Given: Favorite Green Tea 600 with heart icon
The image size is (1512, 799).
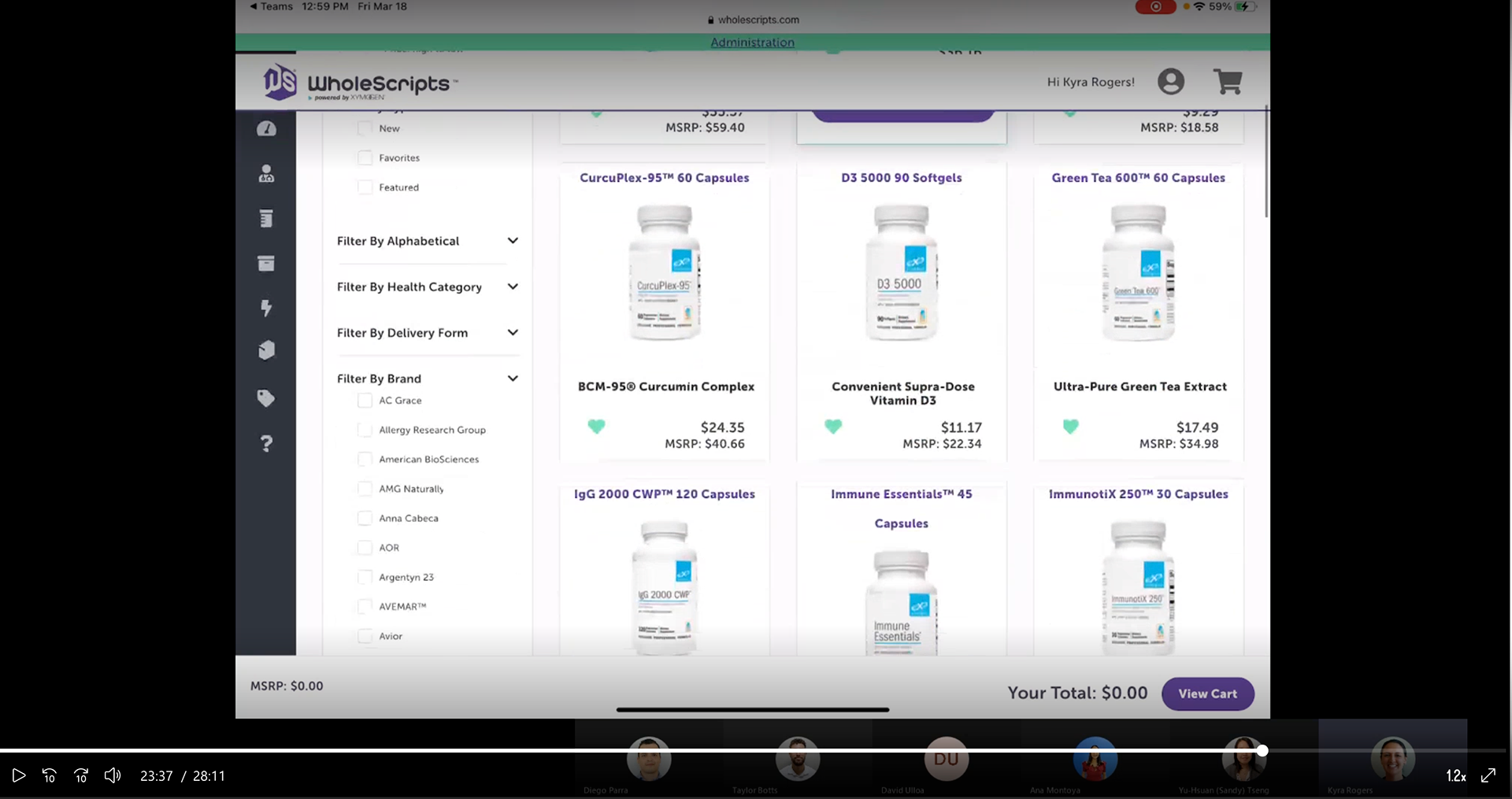Looking at the screenshot, I should pos(1070,427).
